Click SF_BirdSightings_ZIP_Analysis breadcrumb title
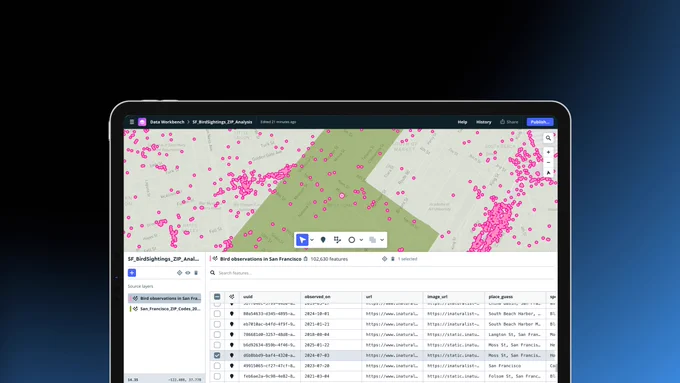Viewport: 680px width, 383px height. (x=222, y=122)
